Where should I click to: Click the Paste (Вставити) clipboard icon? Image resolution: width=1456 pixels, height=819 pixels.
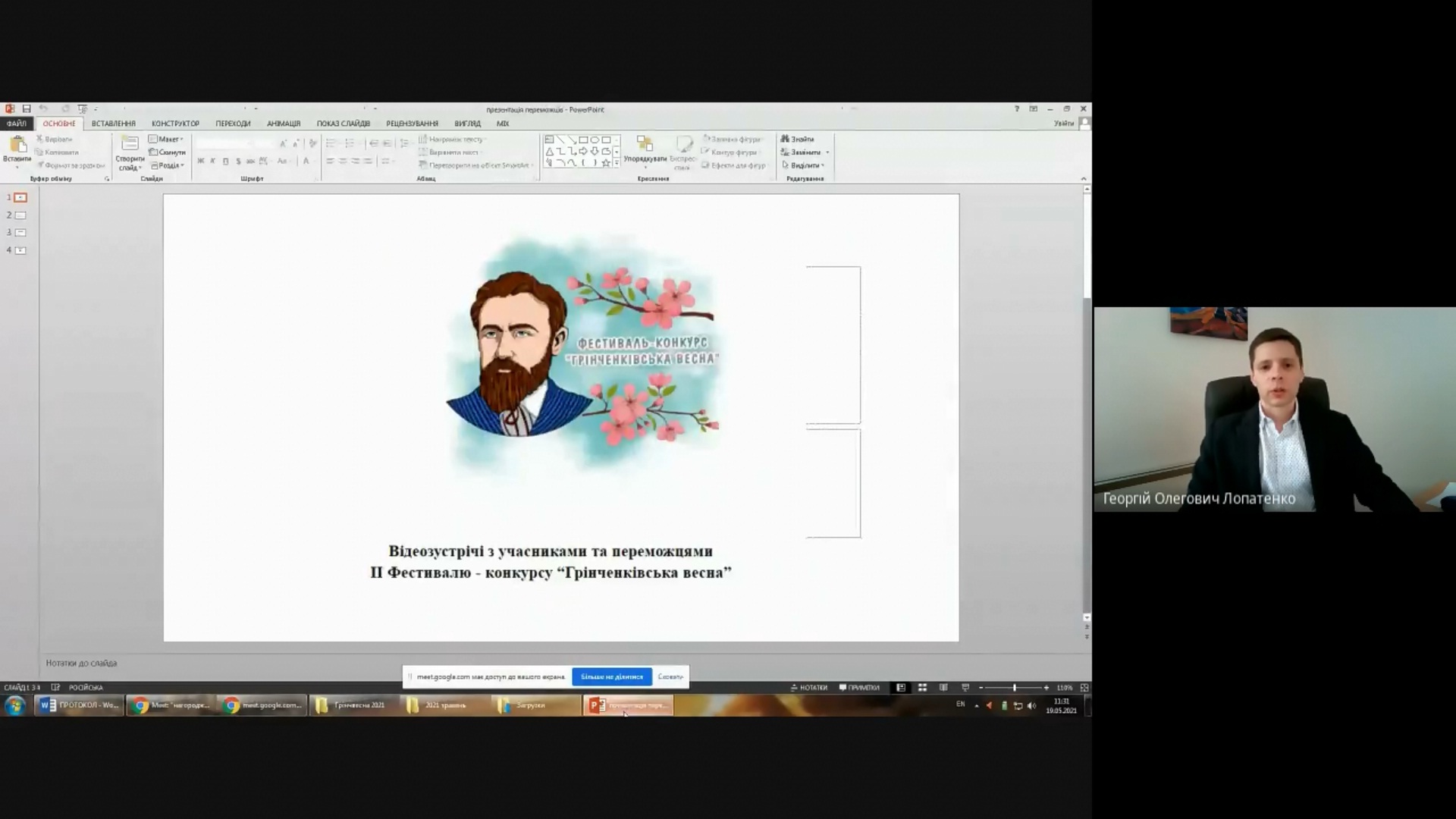[17, 145]
